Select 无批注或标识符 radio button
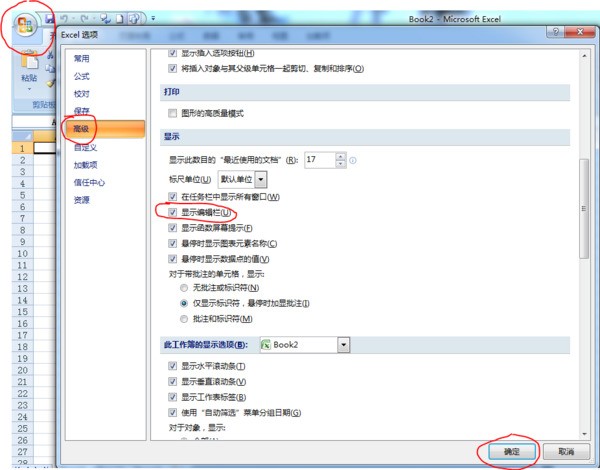This screenshot has width=600, height=470. pos(184,288)
